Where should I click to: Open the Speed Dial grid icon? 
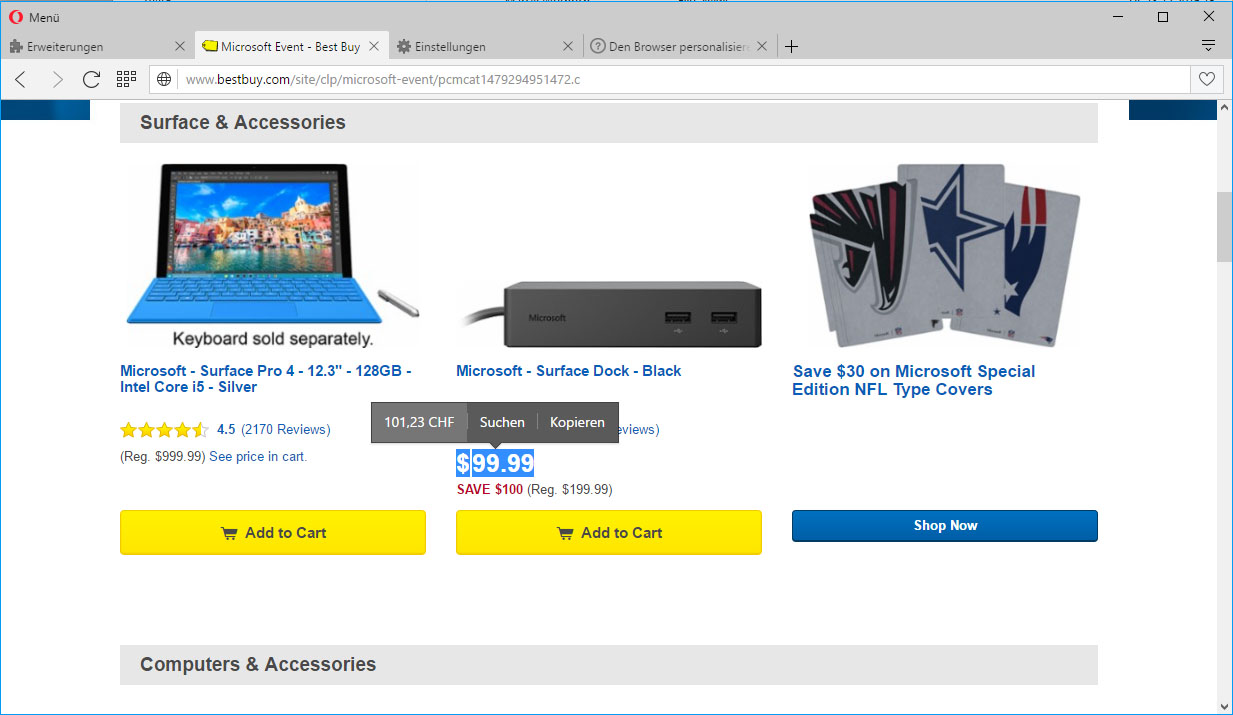click(x=126, y=79)
